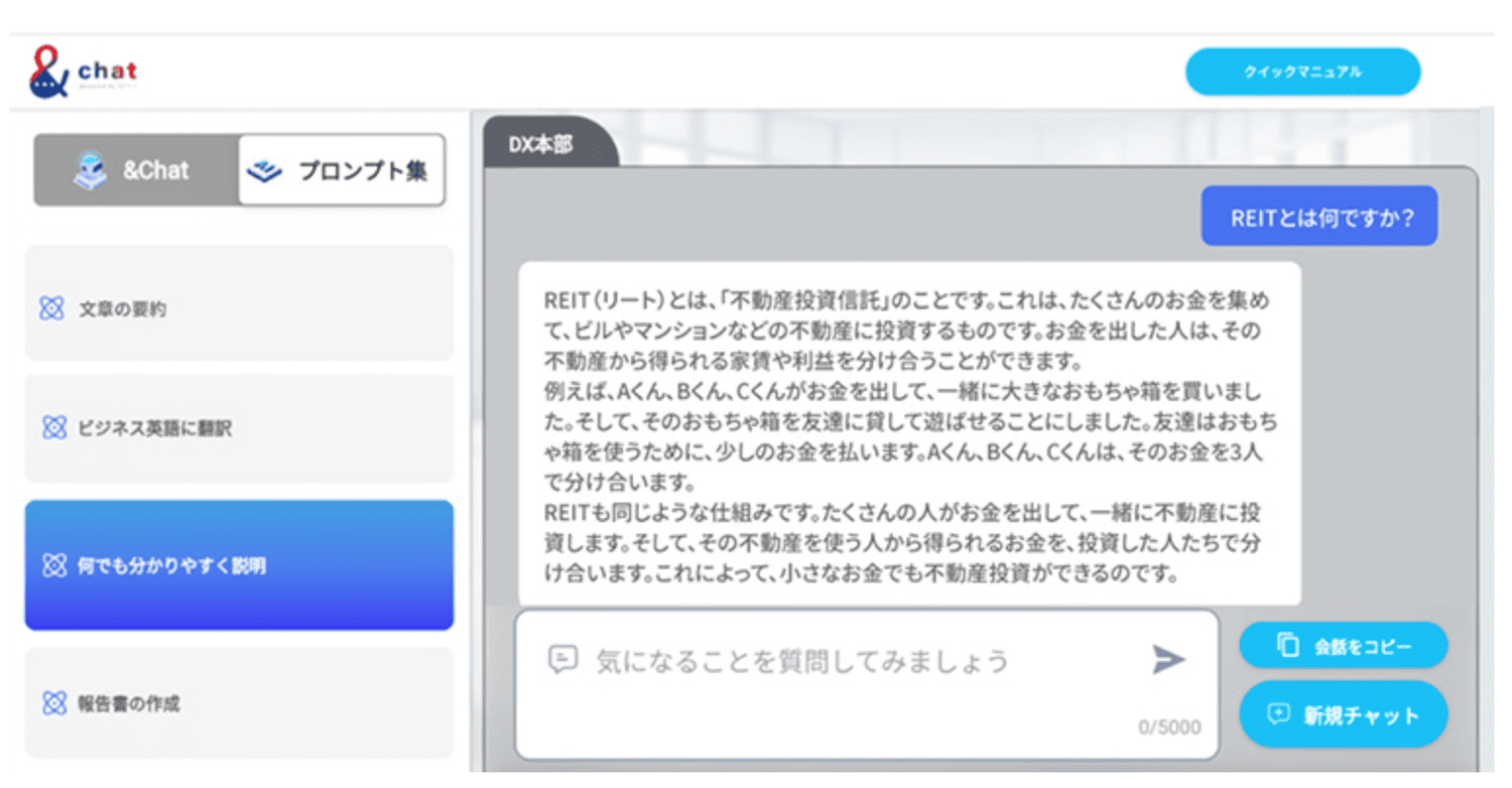1512x788 pixels.
Task: Select the &Chat tab
Action: point(133,169)
